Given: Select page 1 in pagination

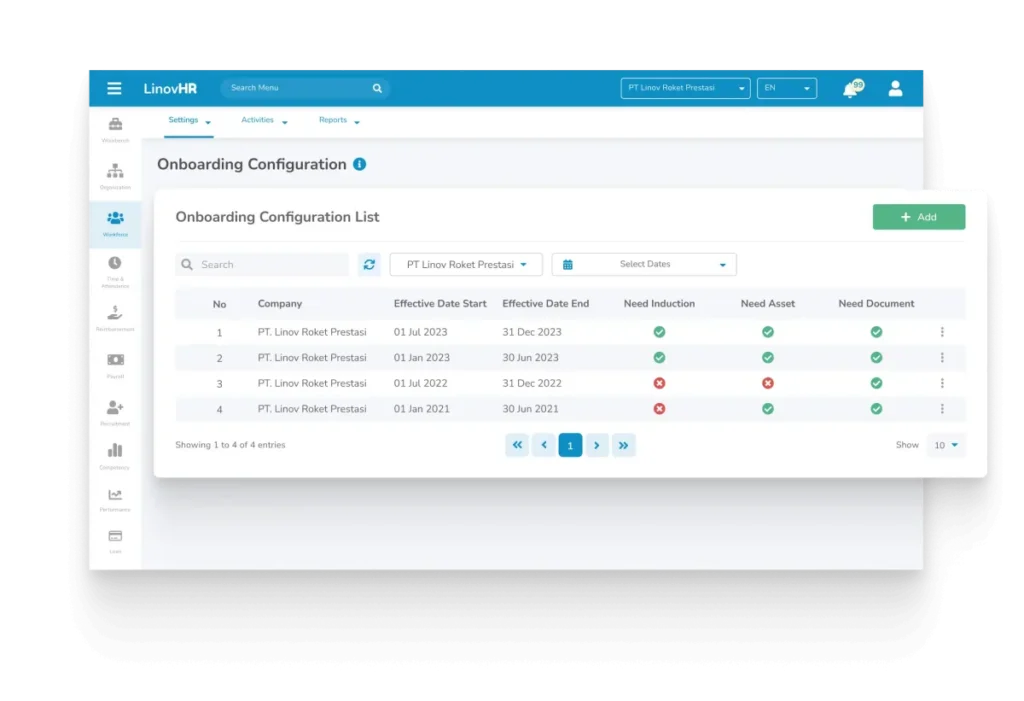Looking at the screenshot, I should (x=570, y=445).
